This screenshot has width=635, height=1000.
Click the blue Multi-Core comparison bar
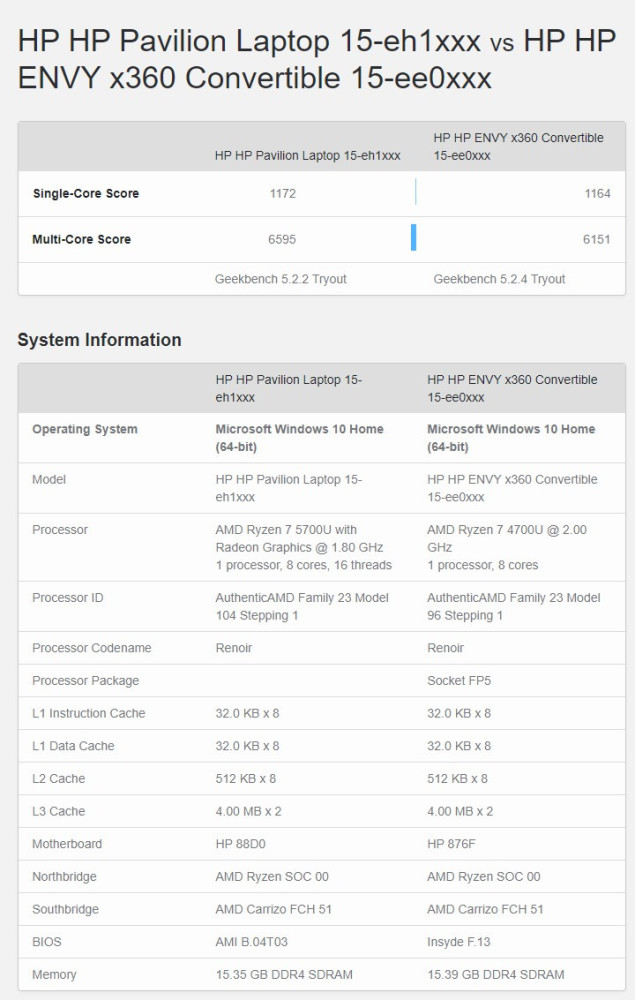(413, 238)
